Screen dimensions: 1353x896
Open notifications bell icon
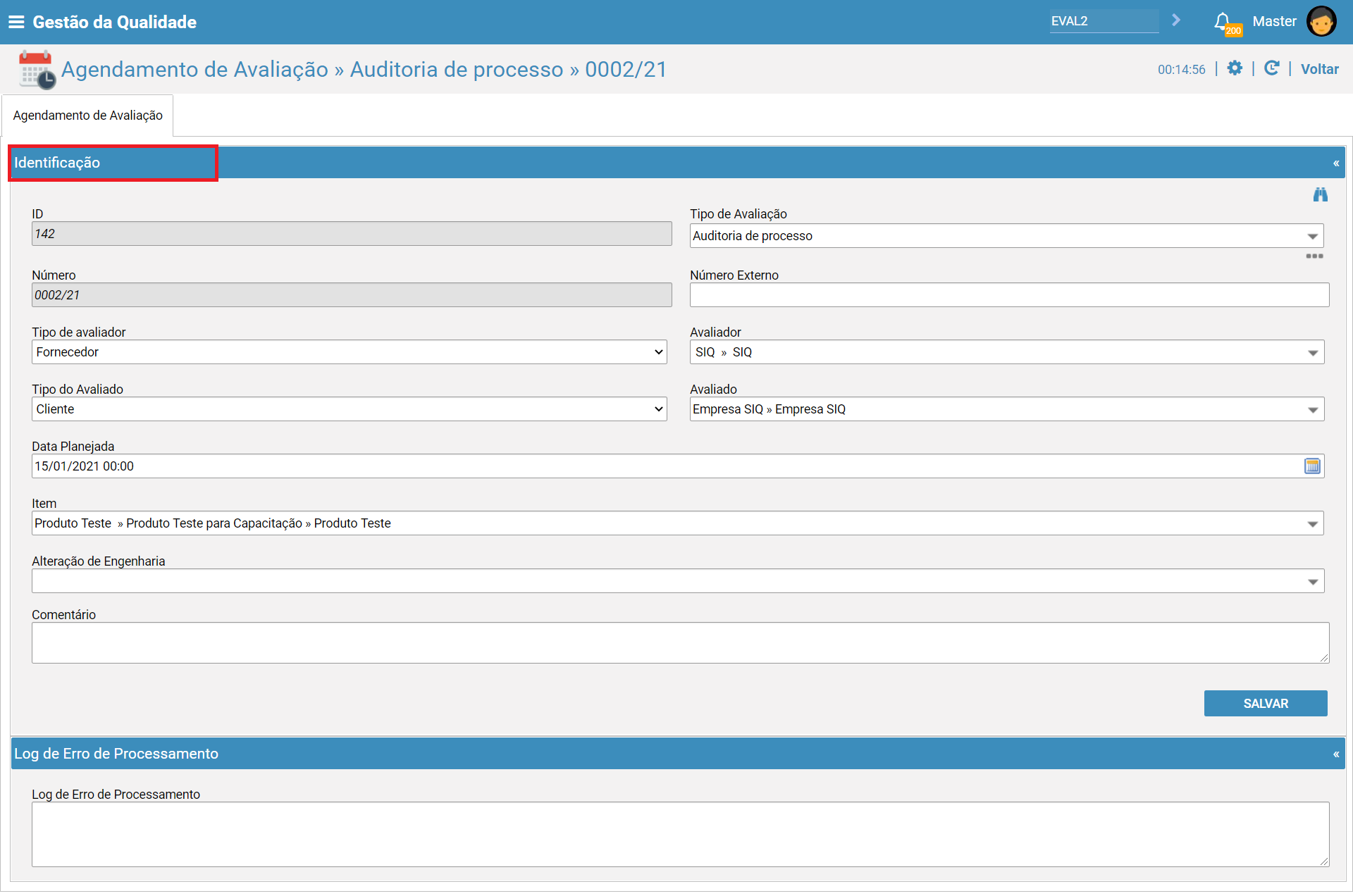(x=1223, y=22)
